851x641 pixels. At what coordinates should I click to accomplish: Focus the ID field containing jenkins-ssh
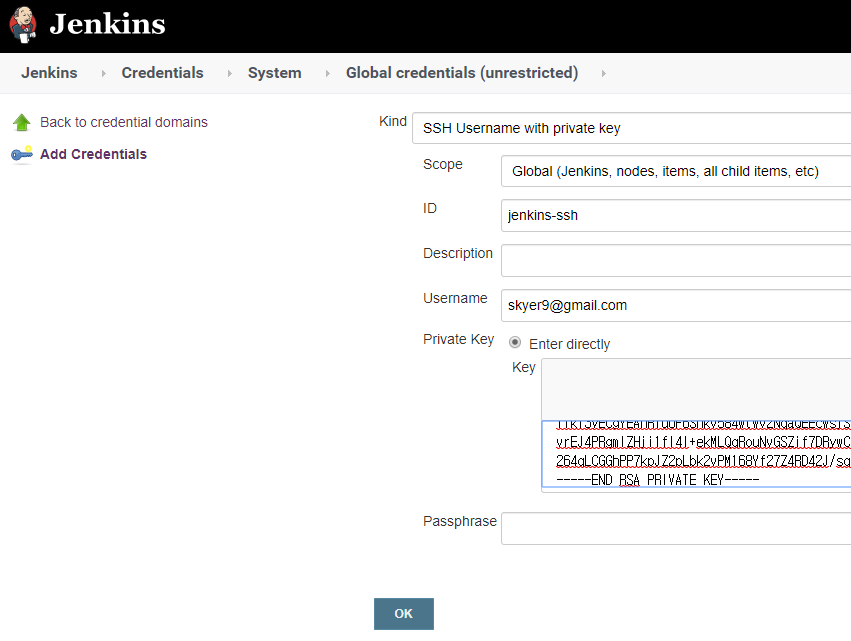point(676,215)
